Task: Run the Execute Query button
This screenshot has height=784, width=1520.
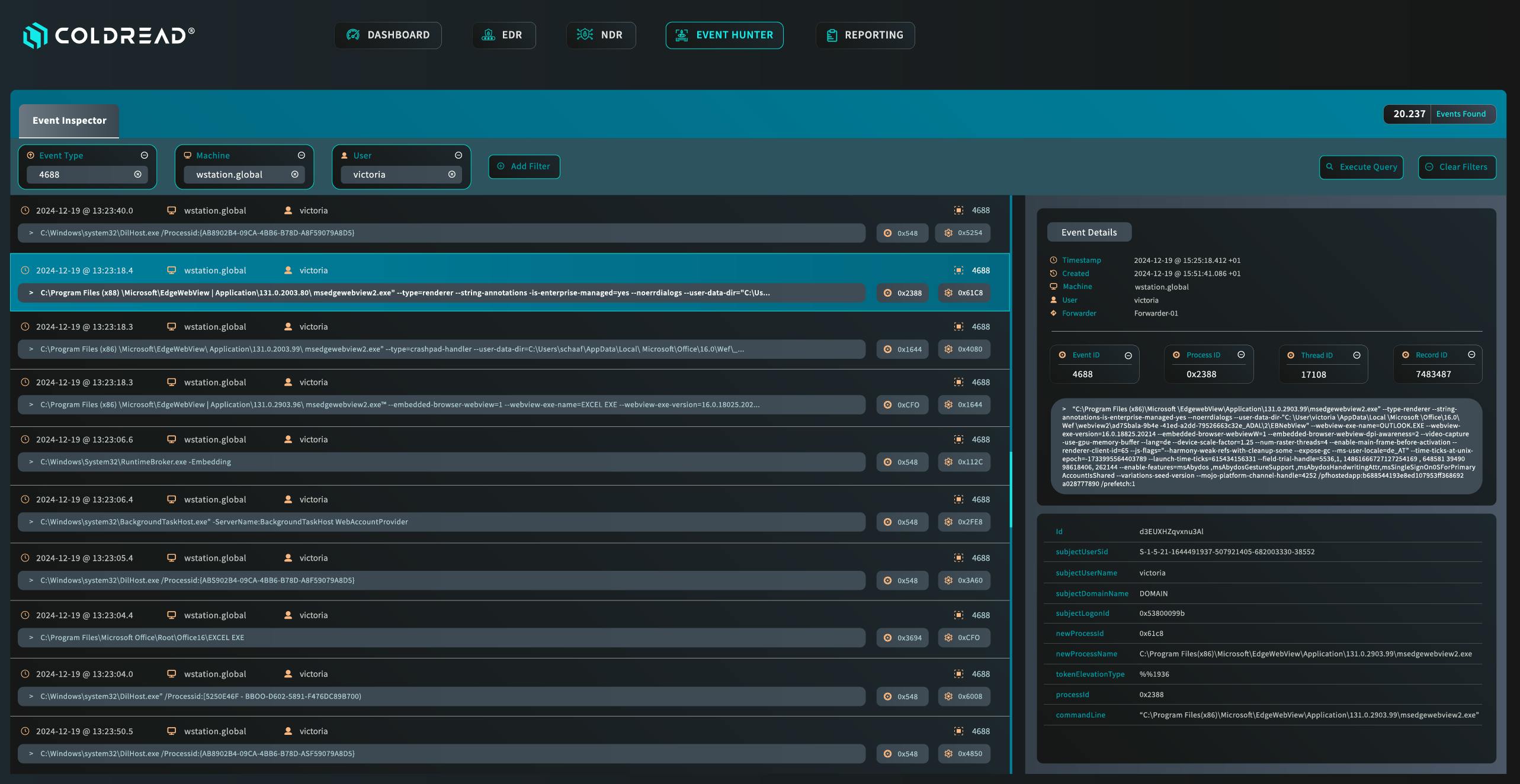Action: click(x=1361, y=167)
